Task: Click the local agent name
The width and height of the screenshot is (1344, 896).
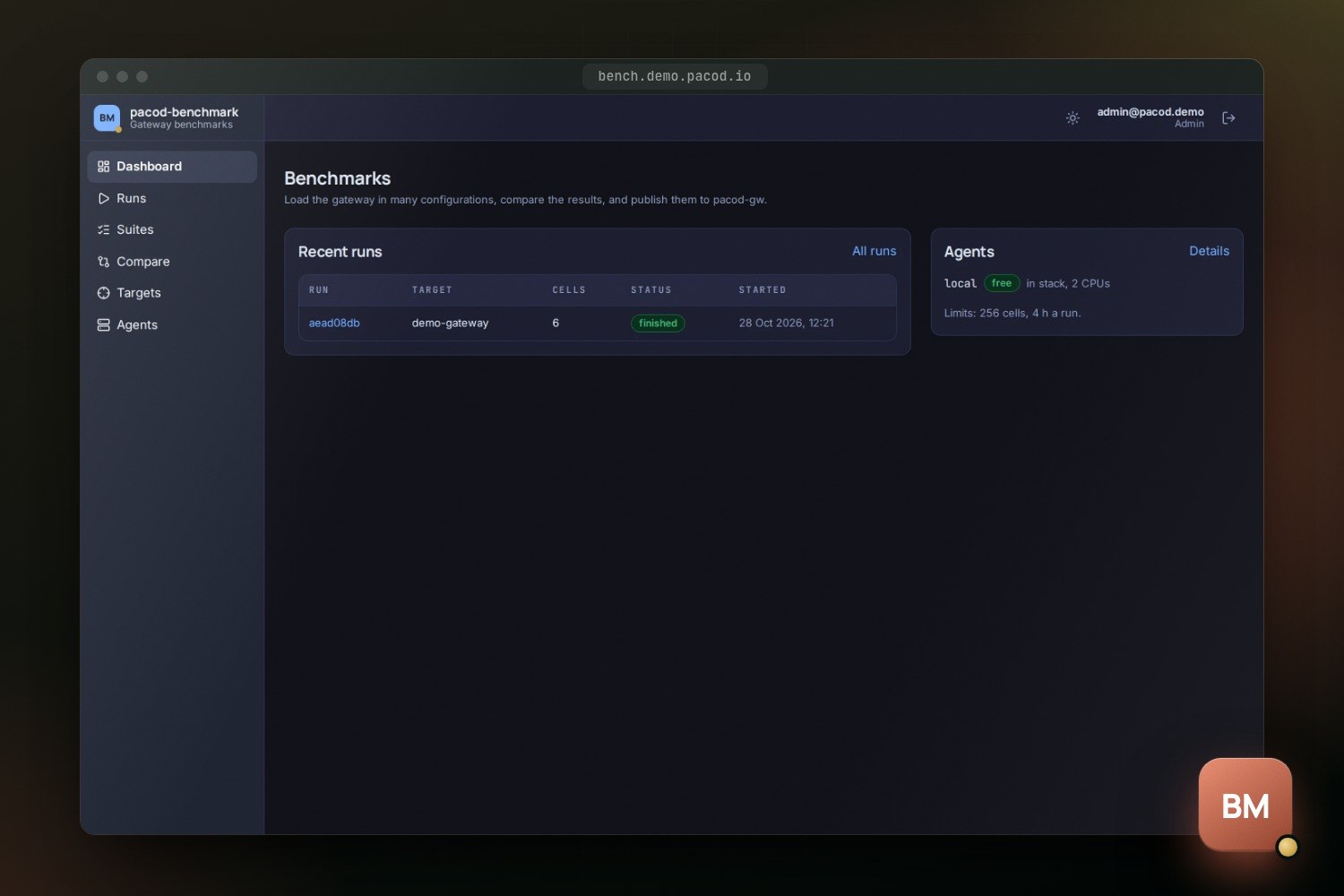Action: pos(961,284)
